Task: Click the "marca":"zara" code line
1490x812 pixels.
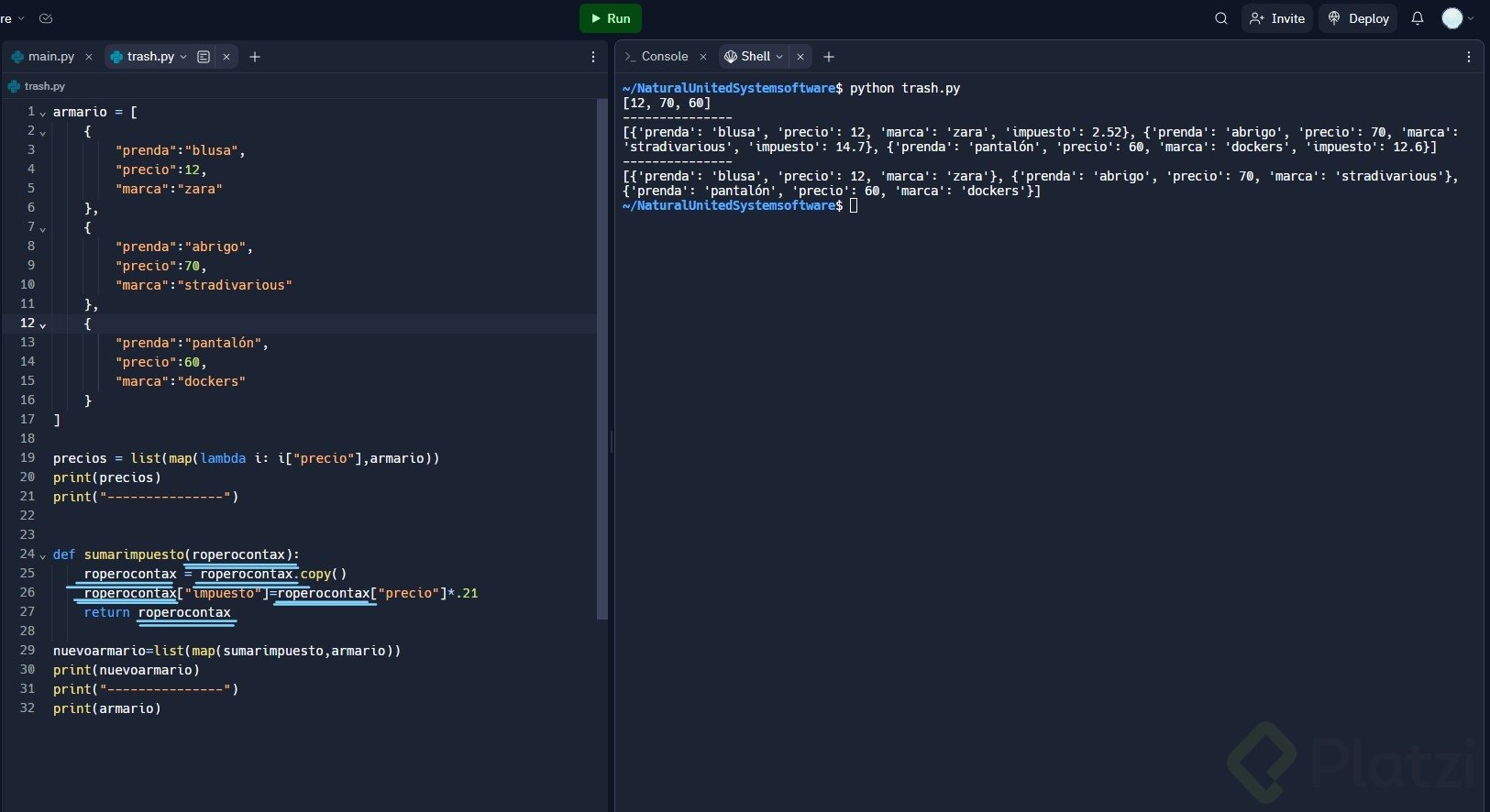Action: 169,189
